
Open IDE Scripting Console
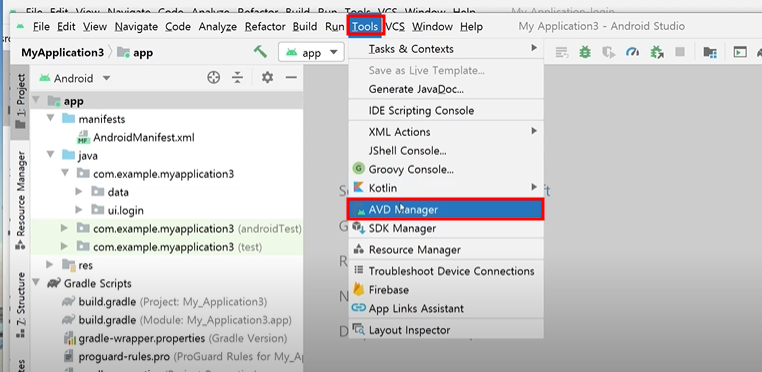tap(446, 111)
